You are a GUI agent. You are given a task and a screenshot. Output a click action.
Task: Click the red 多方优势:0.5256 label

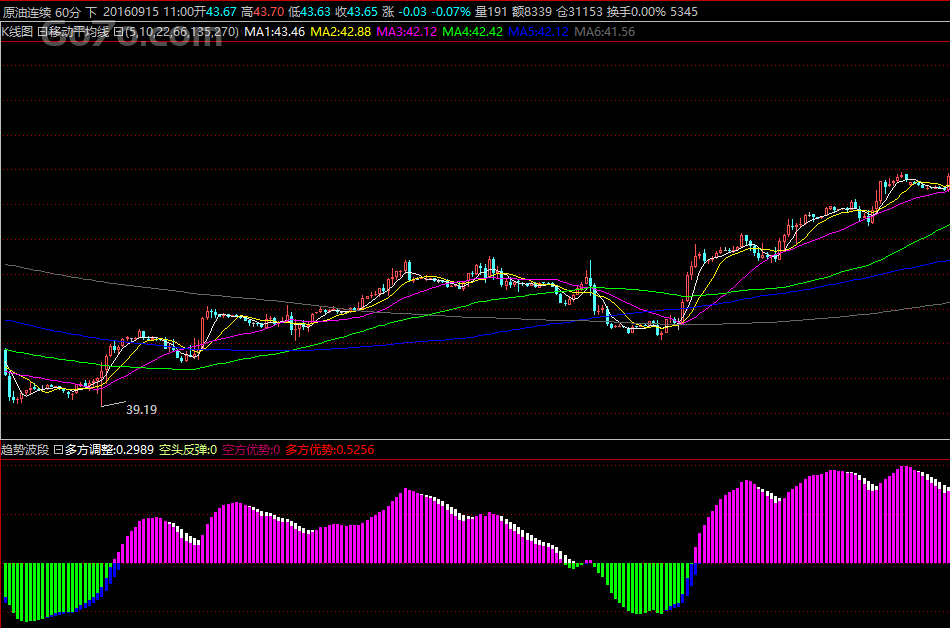(x=329, y=450)
